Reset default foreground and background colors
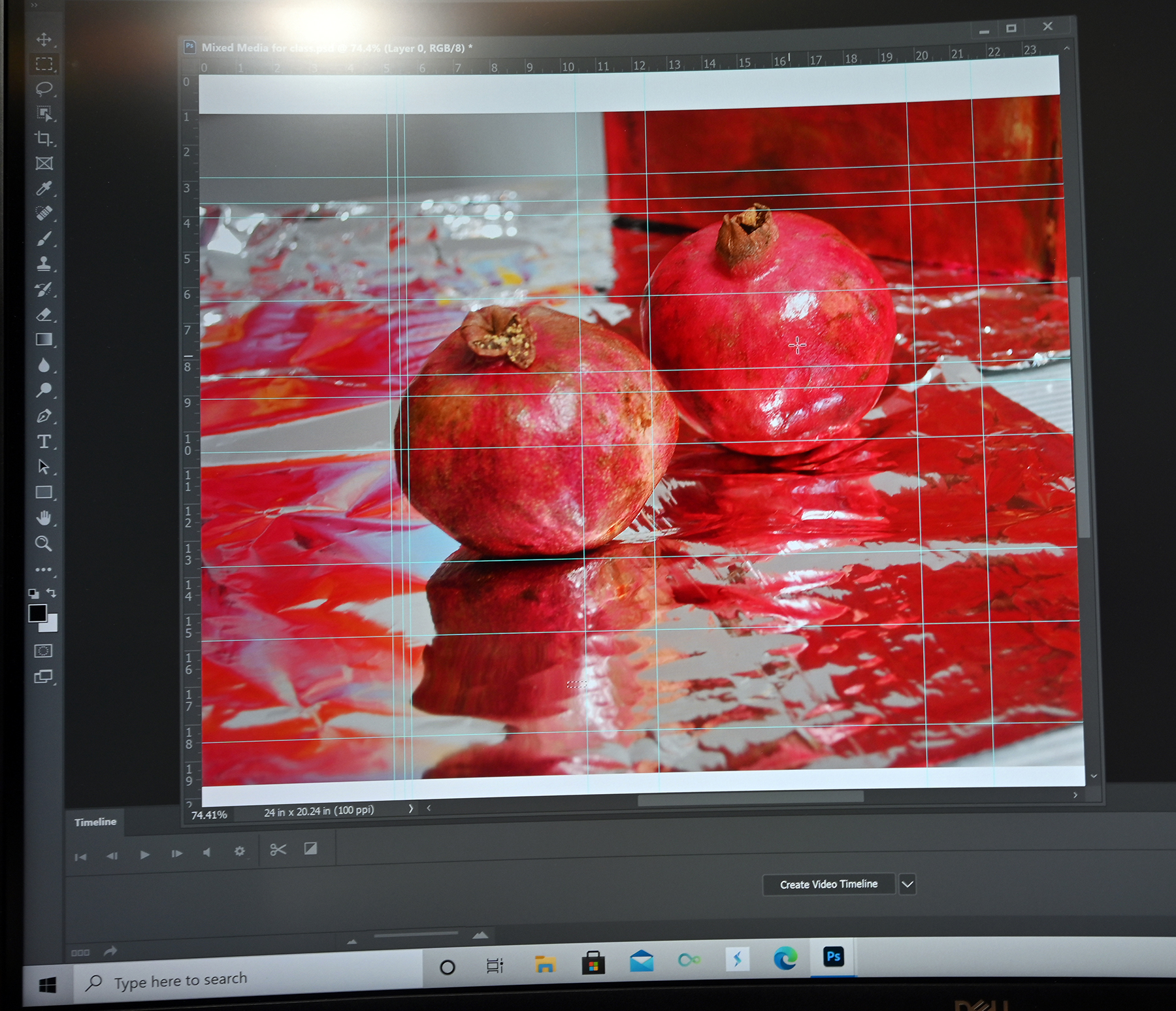This screenshot has width=1176, height=1011. (33, 593)
